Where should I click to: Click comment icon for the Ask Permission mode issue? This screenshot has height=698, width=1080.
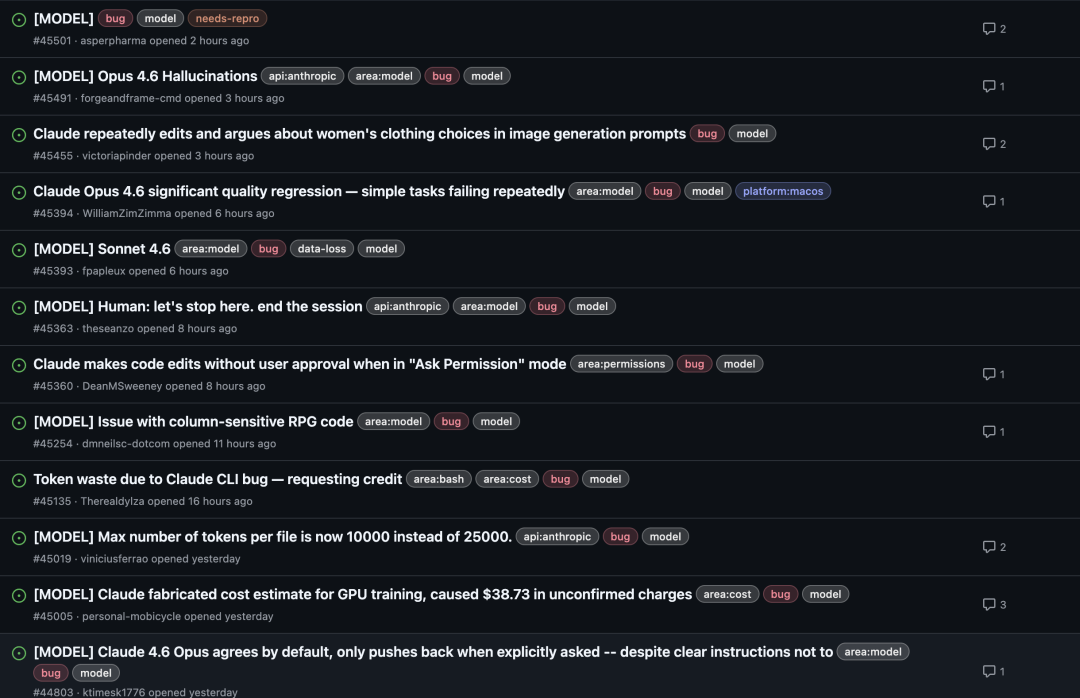click(x=989, y=374)
